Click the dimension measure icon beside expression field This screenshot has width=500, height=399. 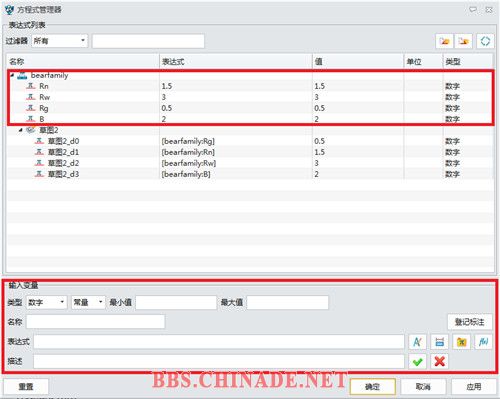click(x=439, y=342)
